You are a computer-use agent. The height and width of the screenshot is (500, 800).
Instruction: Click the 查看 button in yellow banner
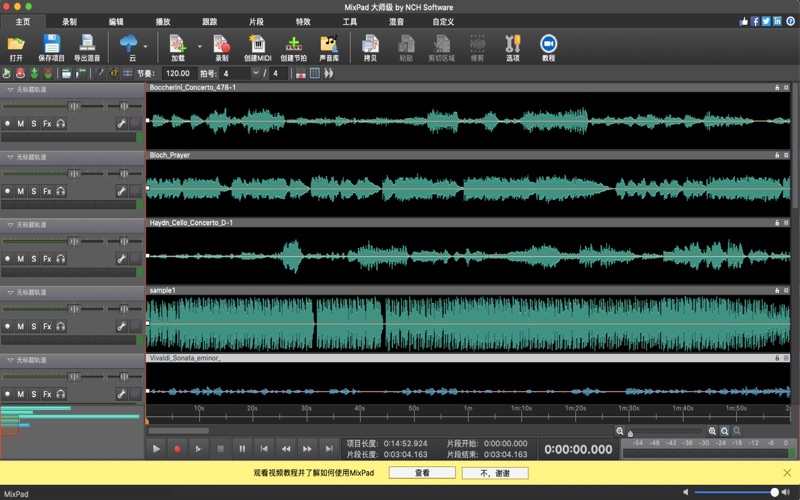(422, 473)
